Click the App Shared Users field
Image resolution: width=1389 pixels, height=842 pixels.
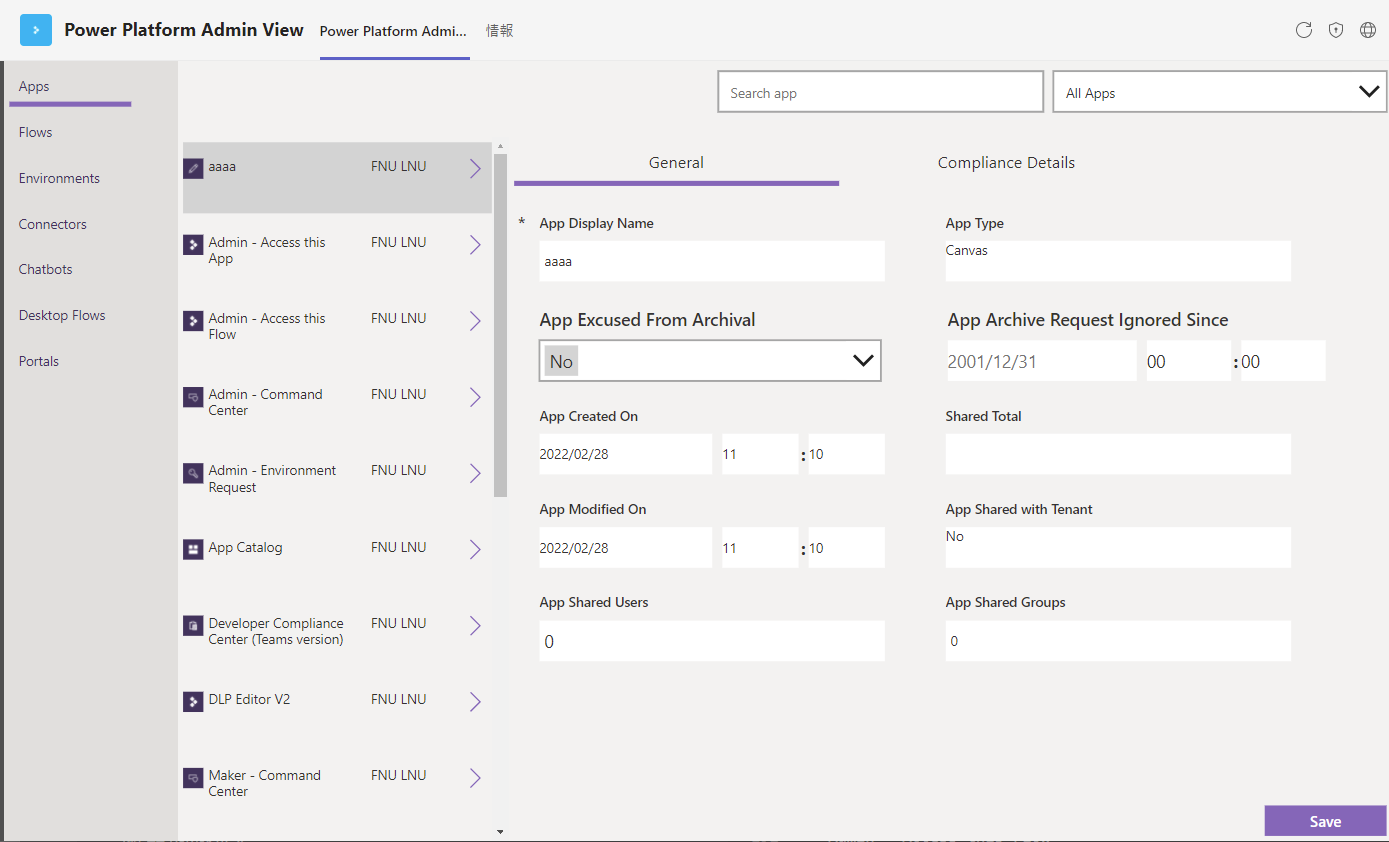[712, 641]
